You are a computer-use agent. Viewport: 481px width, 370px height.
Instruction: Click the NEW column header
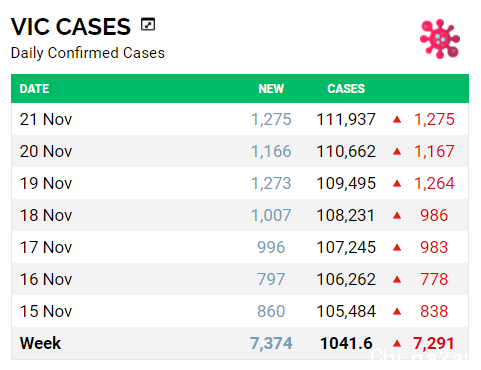[271, 89]
